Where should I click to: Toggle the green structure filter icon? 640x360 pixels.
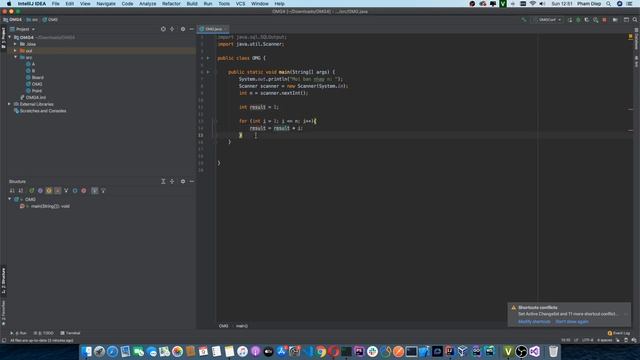(x=31, y=191)
